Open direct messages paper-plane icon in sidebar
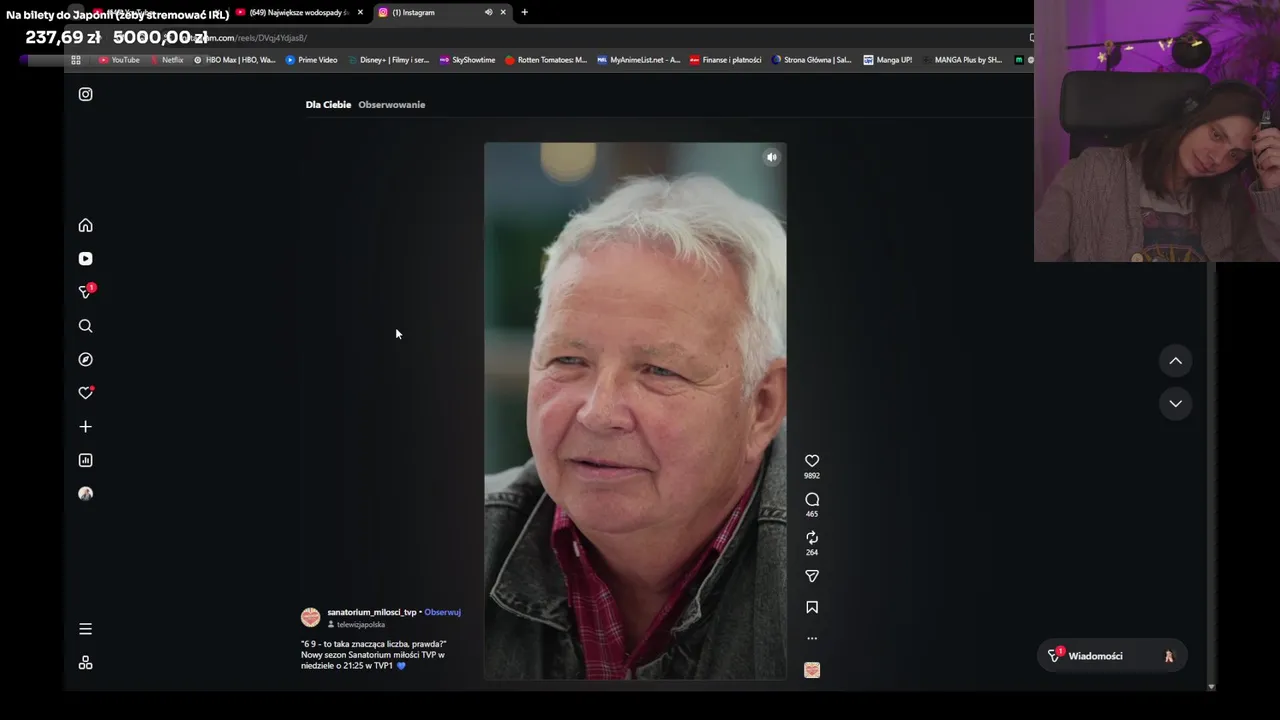This screenshot has height=720, width=1280. tap(86, 292)
